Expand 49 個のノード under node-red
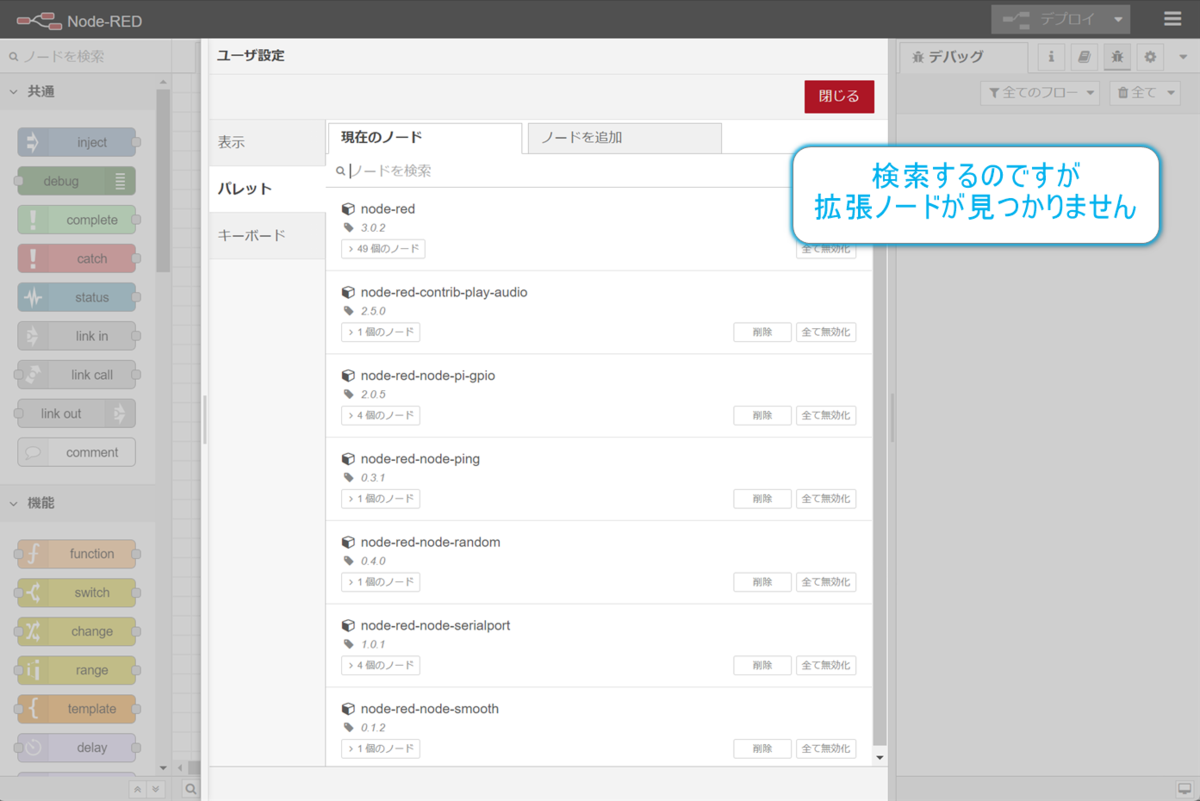The height and width of the screenshot is (801, 1200). pyautogui.click(x=383, y=249)
